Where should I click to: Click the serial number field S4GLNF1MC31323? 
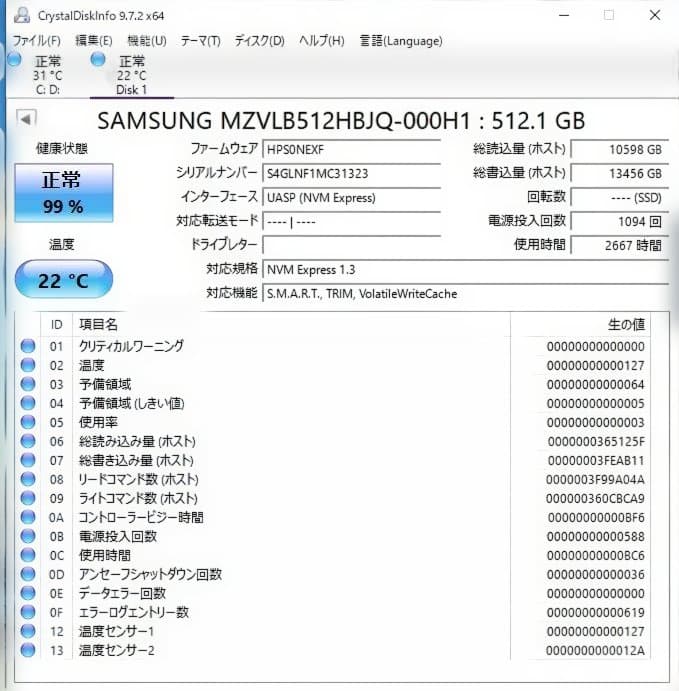click(x=352, y=173)
